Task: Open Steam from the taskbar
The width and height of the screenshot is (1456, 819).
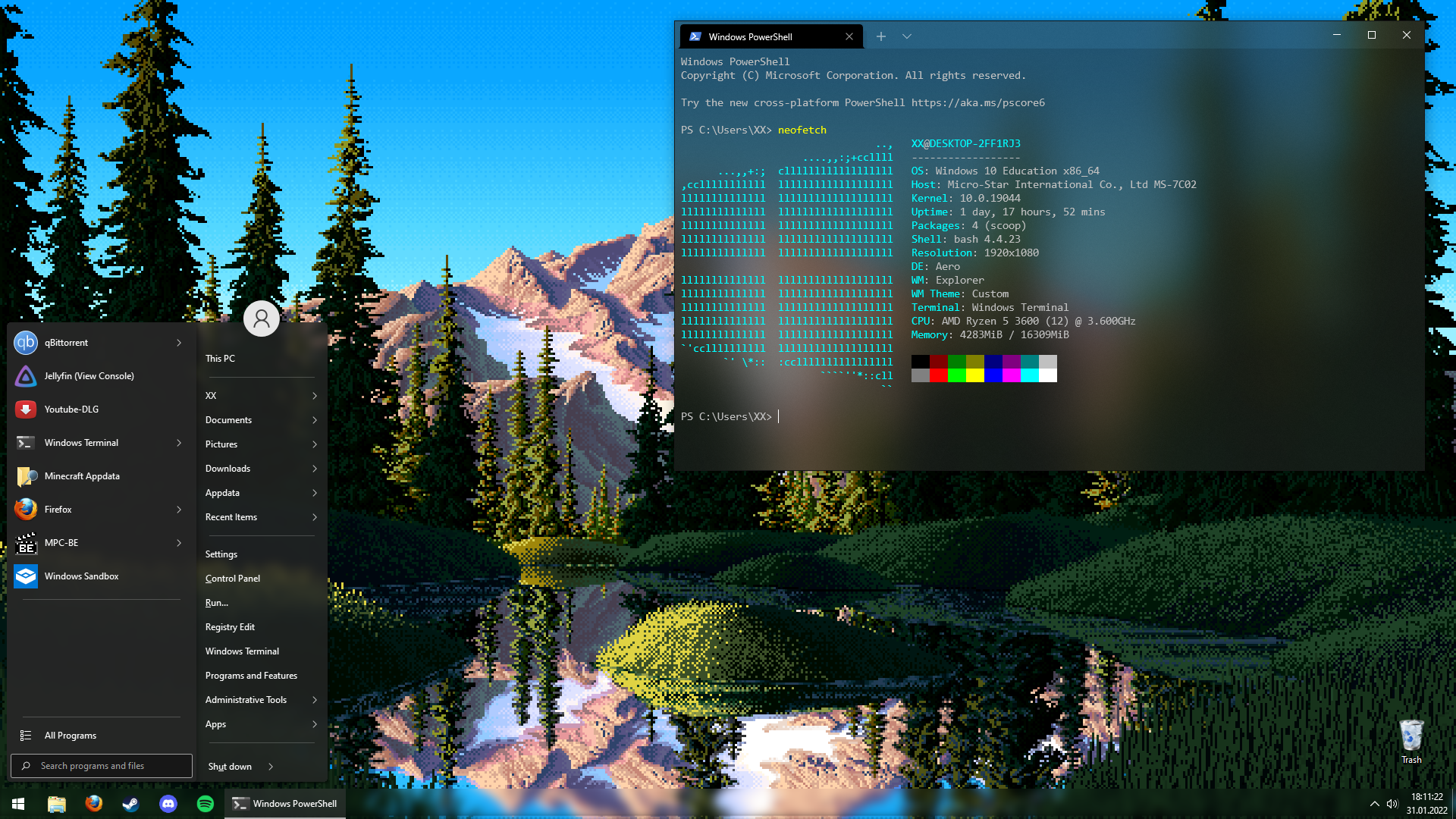Action: pos(131,804)
